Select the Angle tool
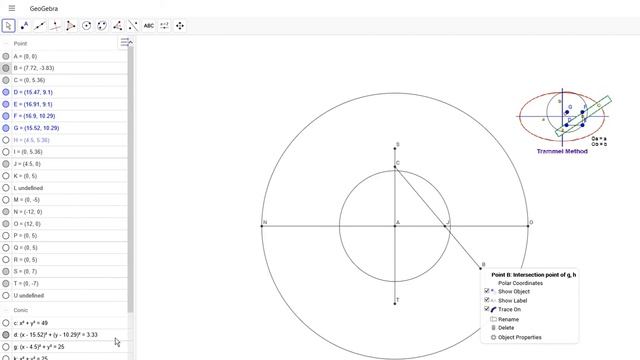Viewport: 640px width, 360px height. tap(118, 26)
